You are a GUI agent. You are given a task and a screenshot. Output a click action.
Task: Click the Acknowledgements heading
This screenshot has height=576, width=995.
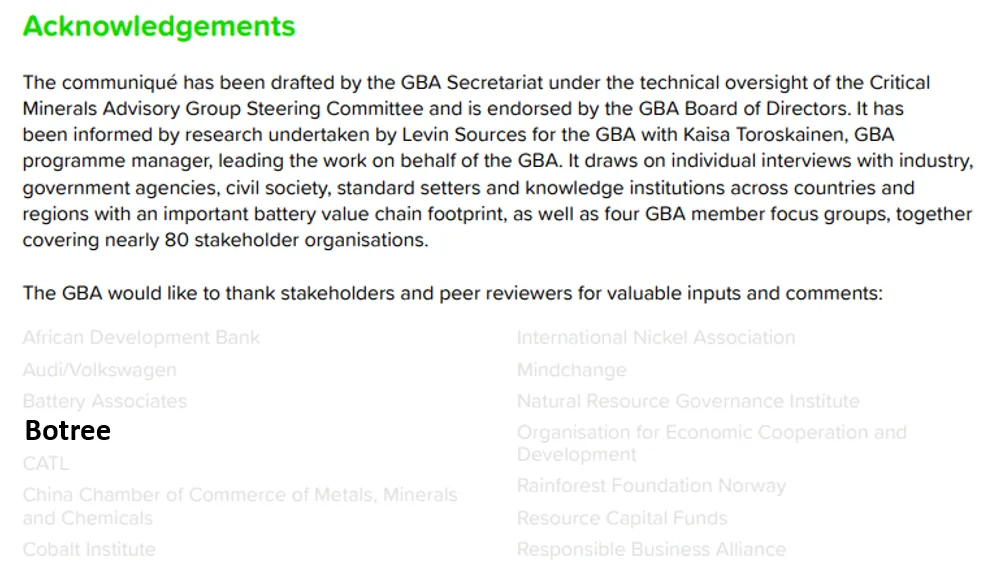(x=159, y=27)
